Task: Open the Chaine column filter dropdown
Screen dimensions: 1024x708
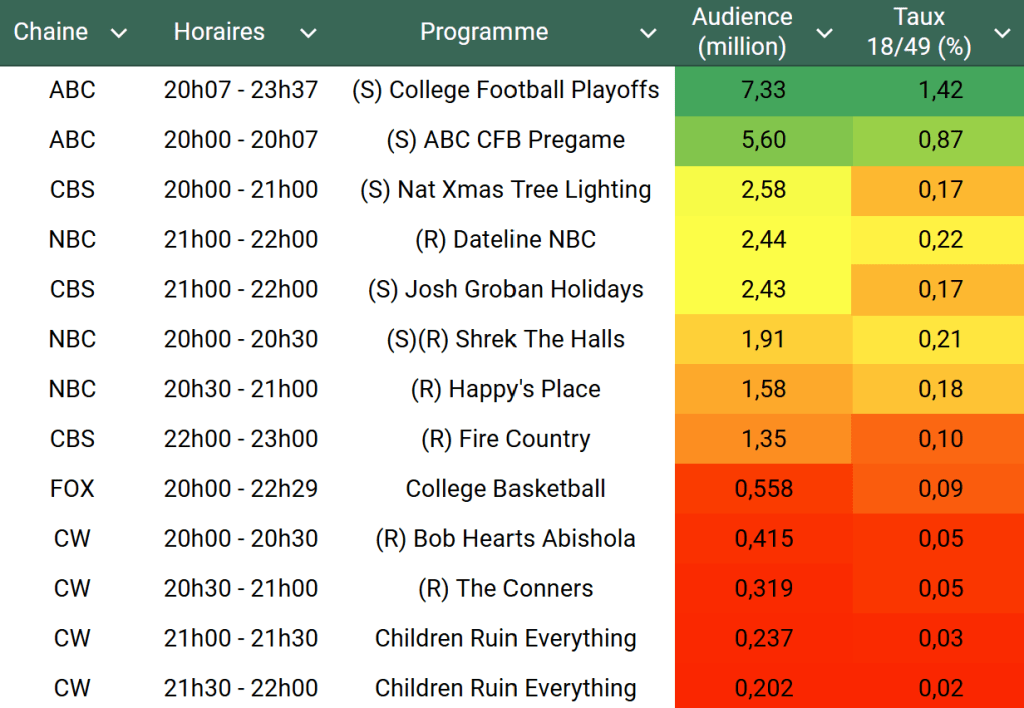Action: [x=119, y=33]
